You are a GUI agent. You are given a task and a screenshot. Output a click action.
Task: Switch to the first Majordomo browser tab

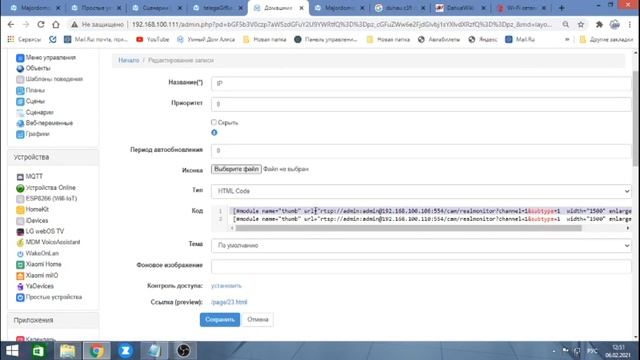pos(35,8)
